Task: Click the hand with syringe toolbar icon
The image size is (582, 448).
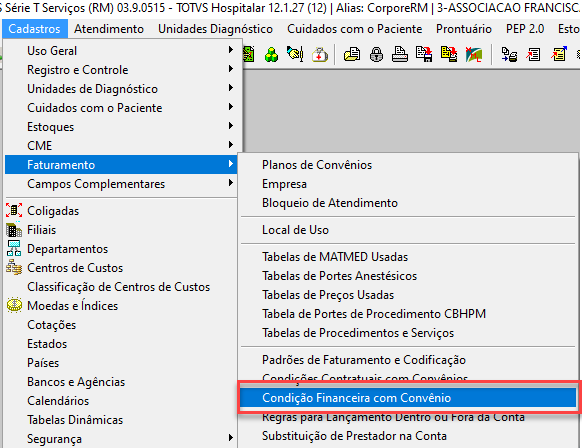Action: pyautogui.click(x=295, y=54)
